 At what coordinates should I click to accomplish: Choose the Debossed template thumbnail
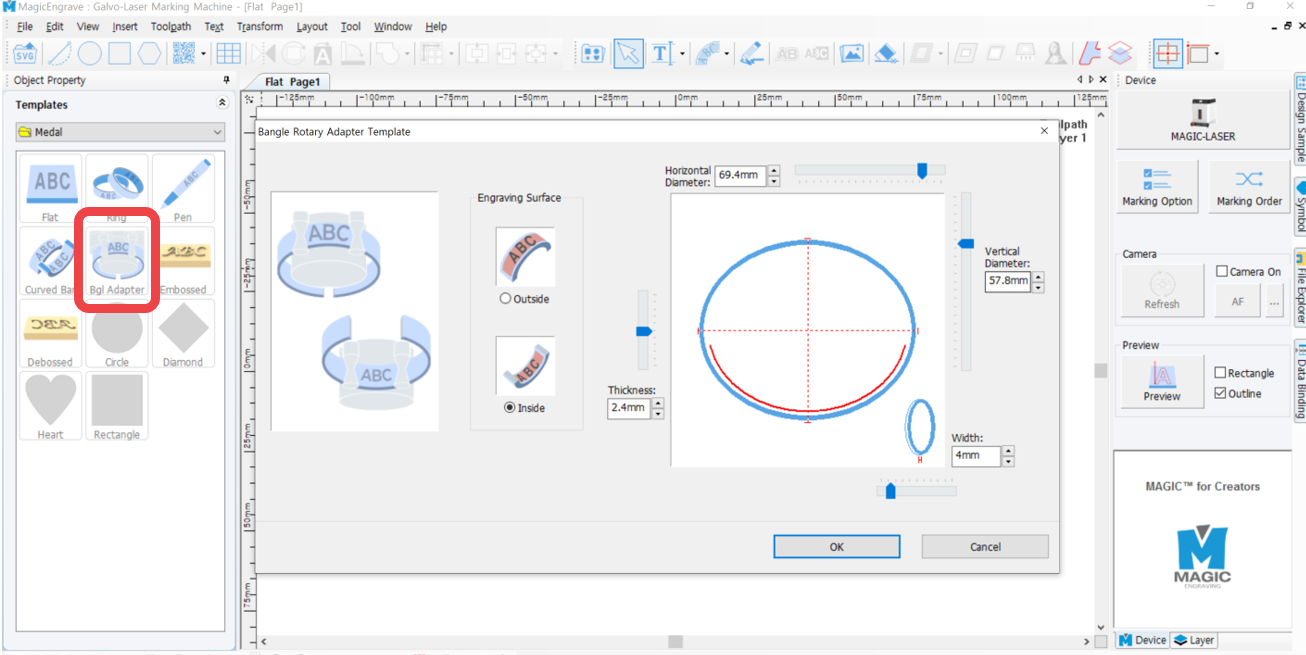(50, 333)
